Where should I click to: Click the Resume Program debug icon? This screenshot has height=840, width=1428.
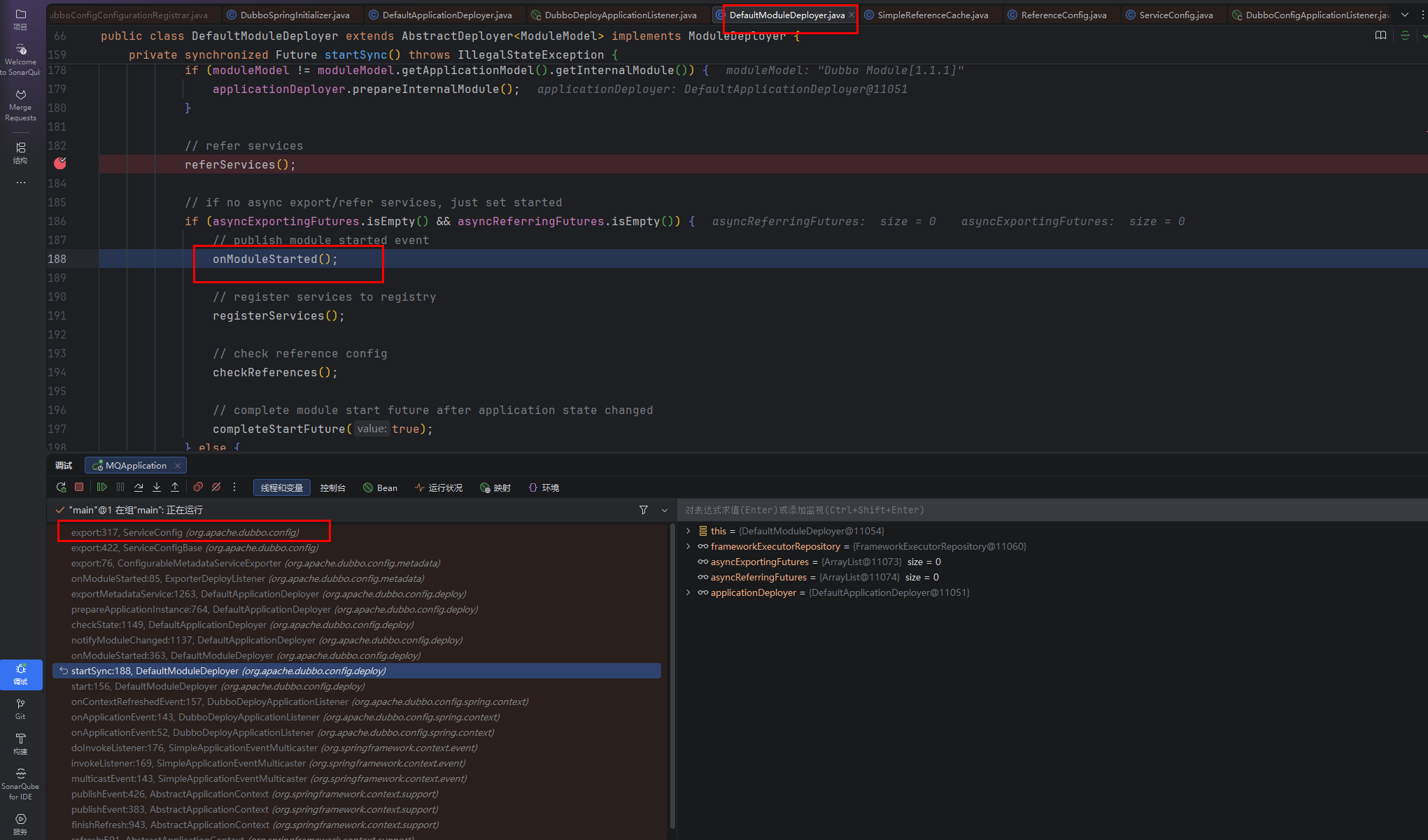click(102, 487)
